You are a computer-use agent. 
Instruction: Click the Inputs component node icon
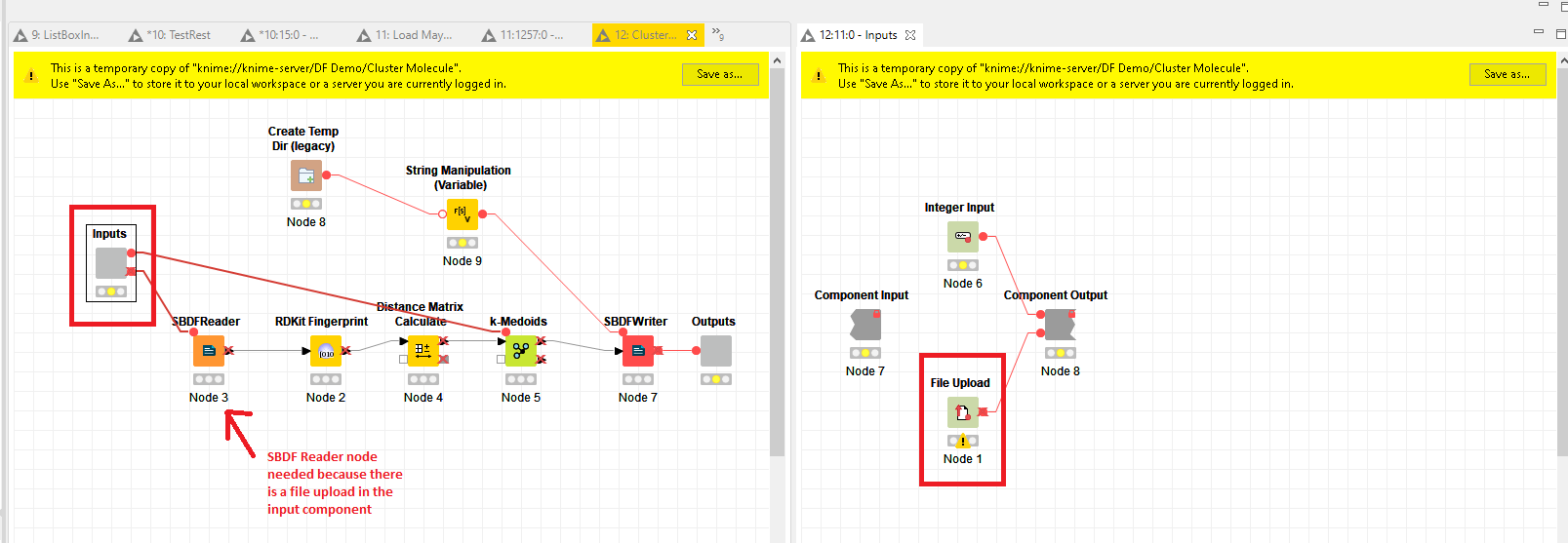pyautogui.click(x=111, y=263)
